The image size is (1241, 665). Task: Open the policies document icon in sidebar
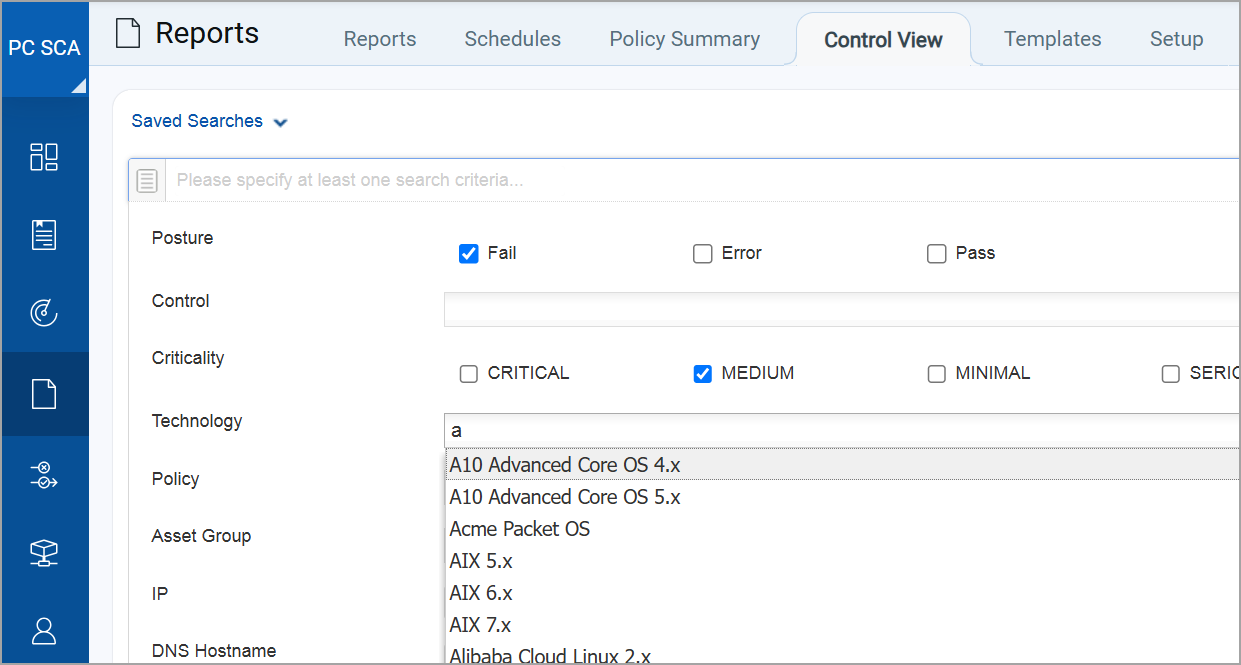44,235
